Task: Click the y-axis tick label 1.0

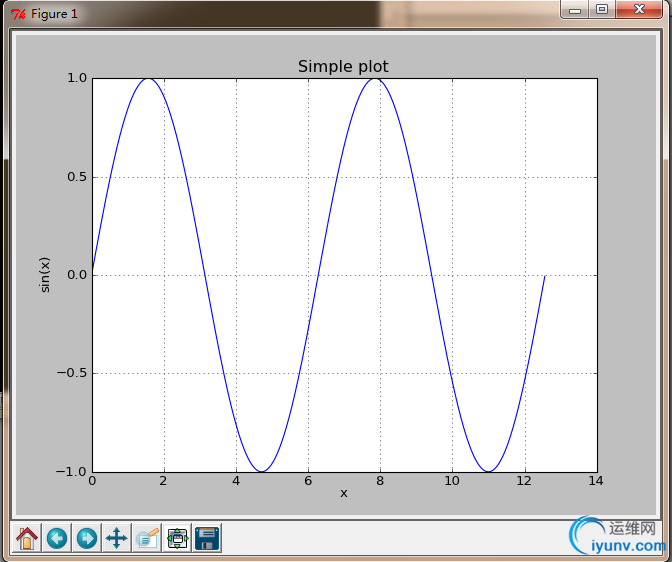Action: tap(77, 78)
